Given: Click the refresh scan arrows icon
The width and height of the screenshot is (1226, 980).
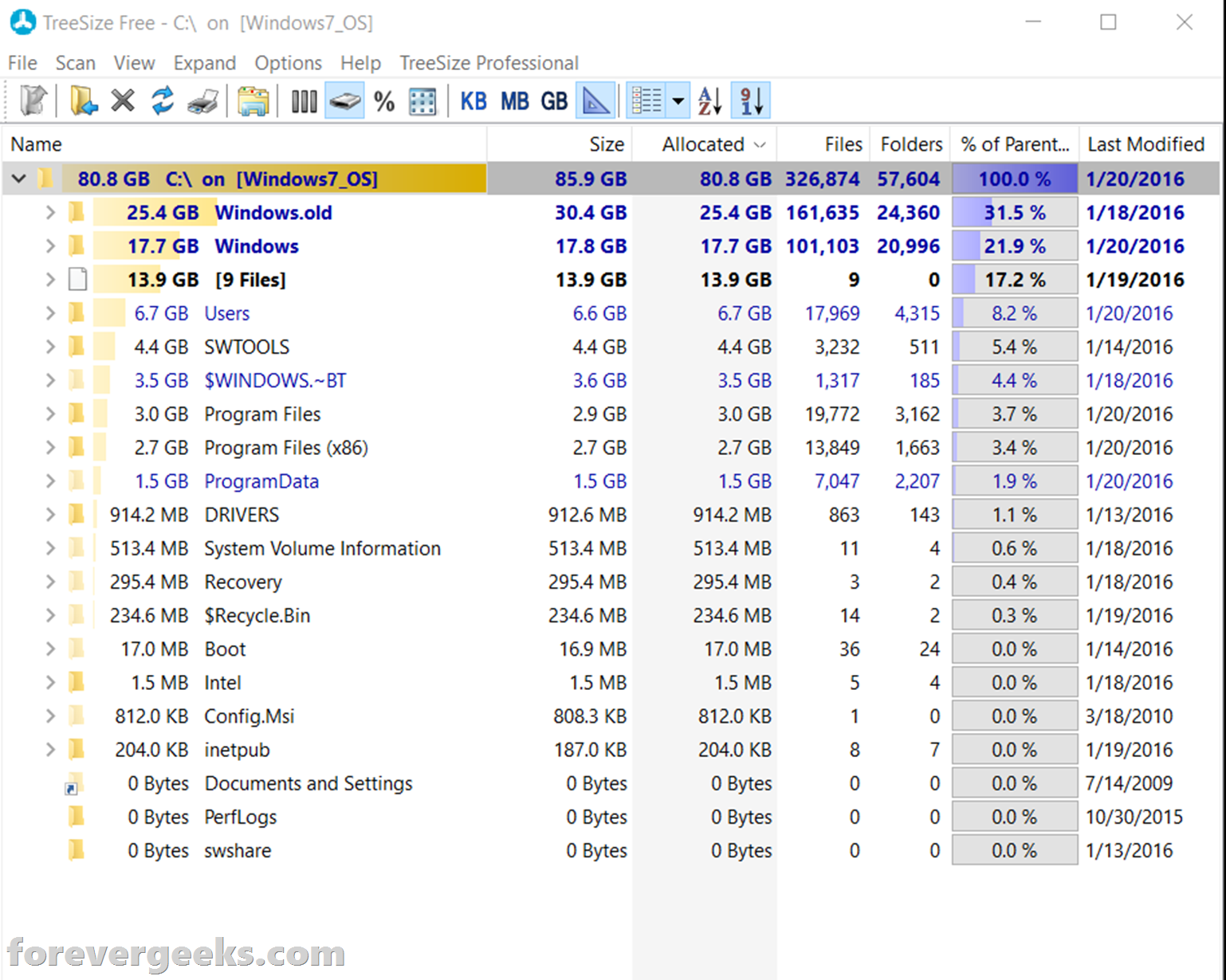Looking at the screenshot, I should click(163, 101).
